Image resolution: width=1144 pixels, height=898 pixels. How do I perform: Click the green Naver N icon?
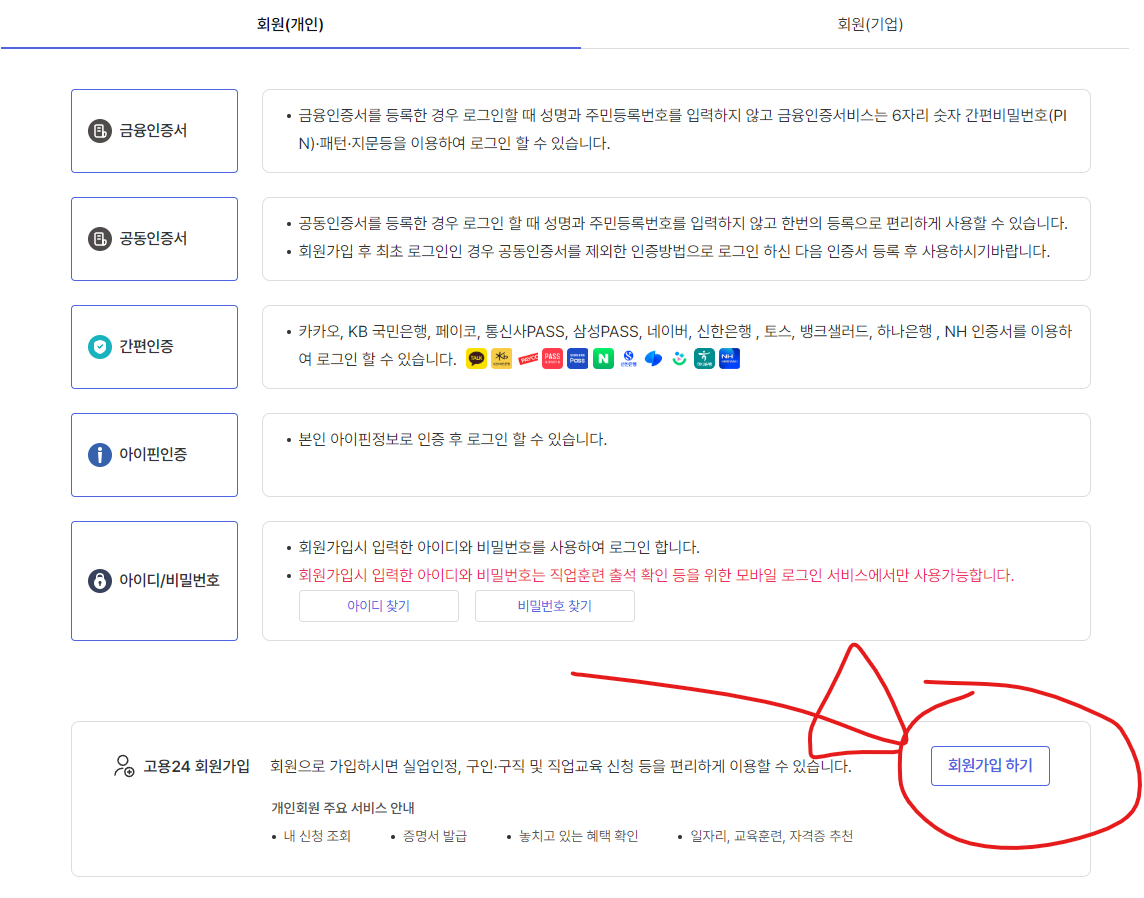pos(603,359)
